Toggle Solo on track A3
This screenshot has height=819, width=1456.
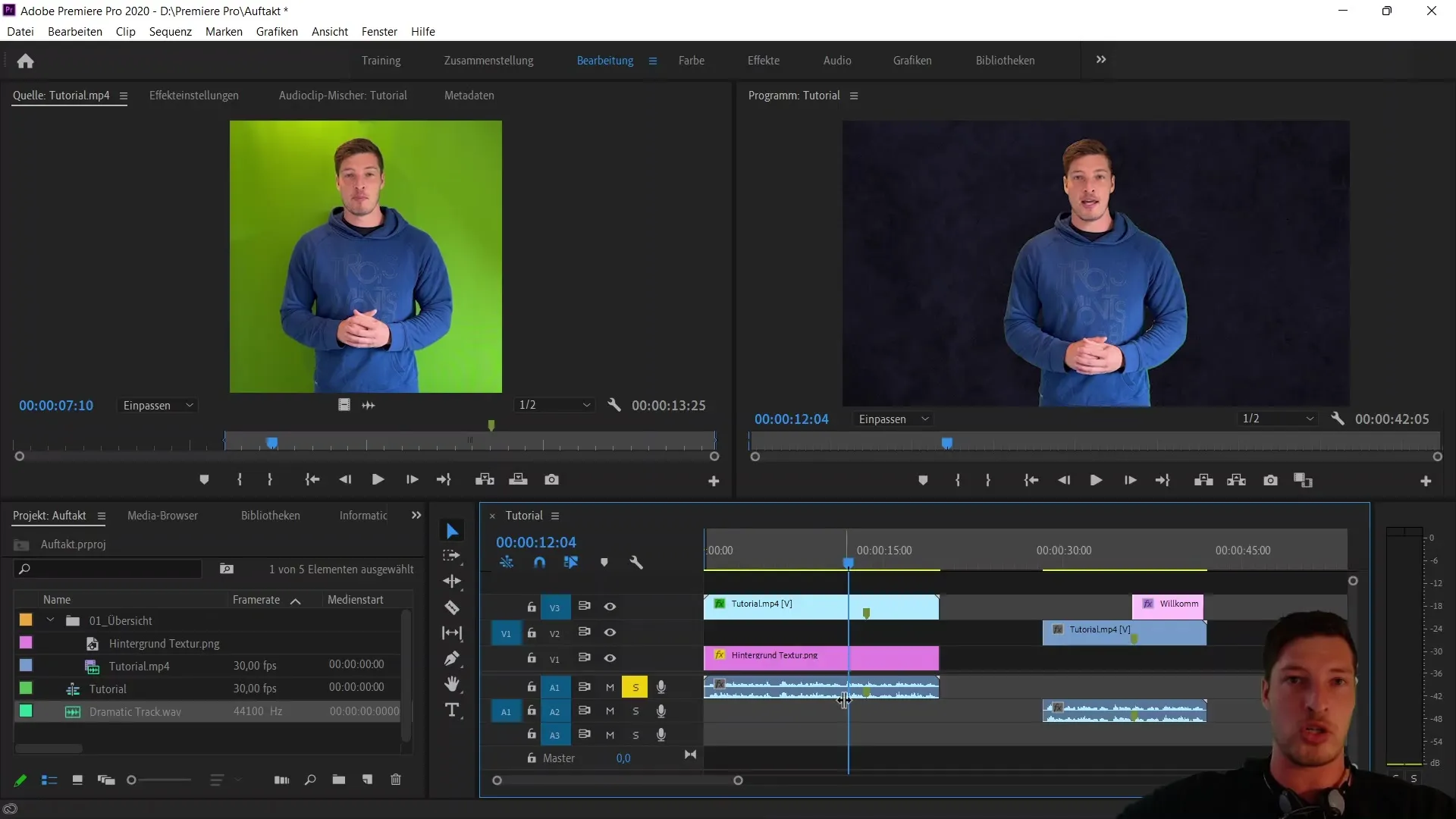(635, 735)
